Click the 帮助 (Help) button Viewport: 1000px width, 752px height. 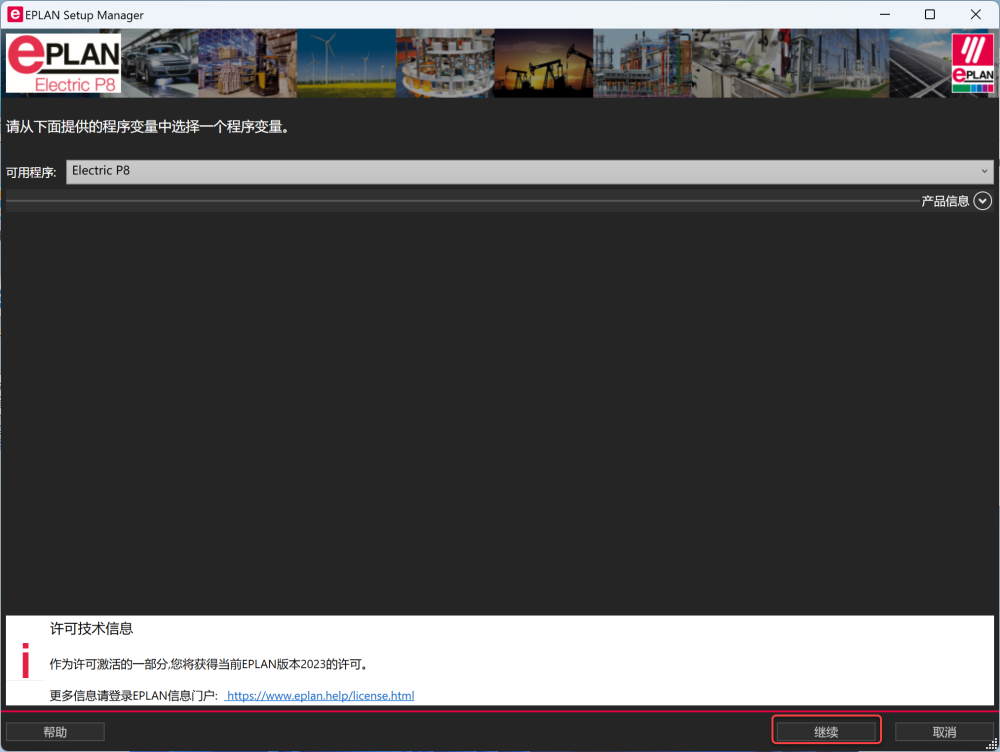click(55, 731)
